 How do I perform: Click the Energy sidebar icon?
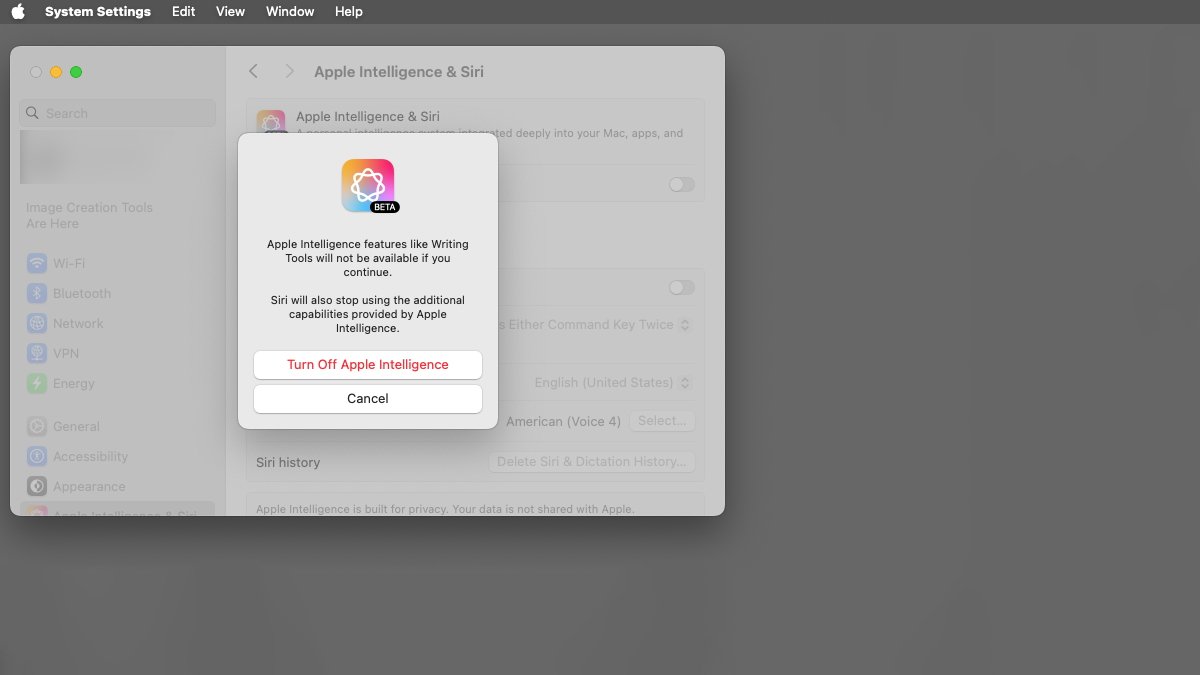(x=37, y=384)
